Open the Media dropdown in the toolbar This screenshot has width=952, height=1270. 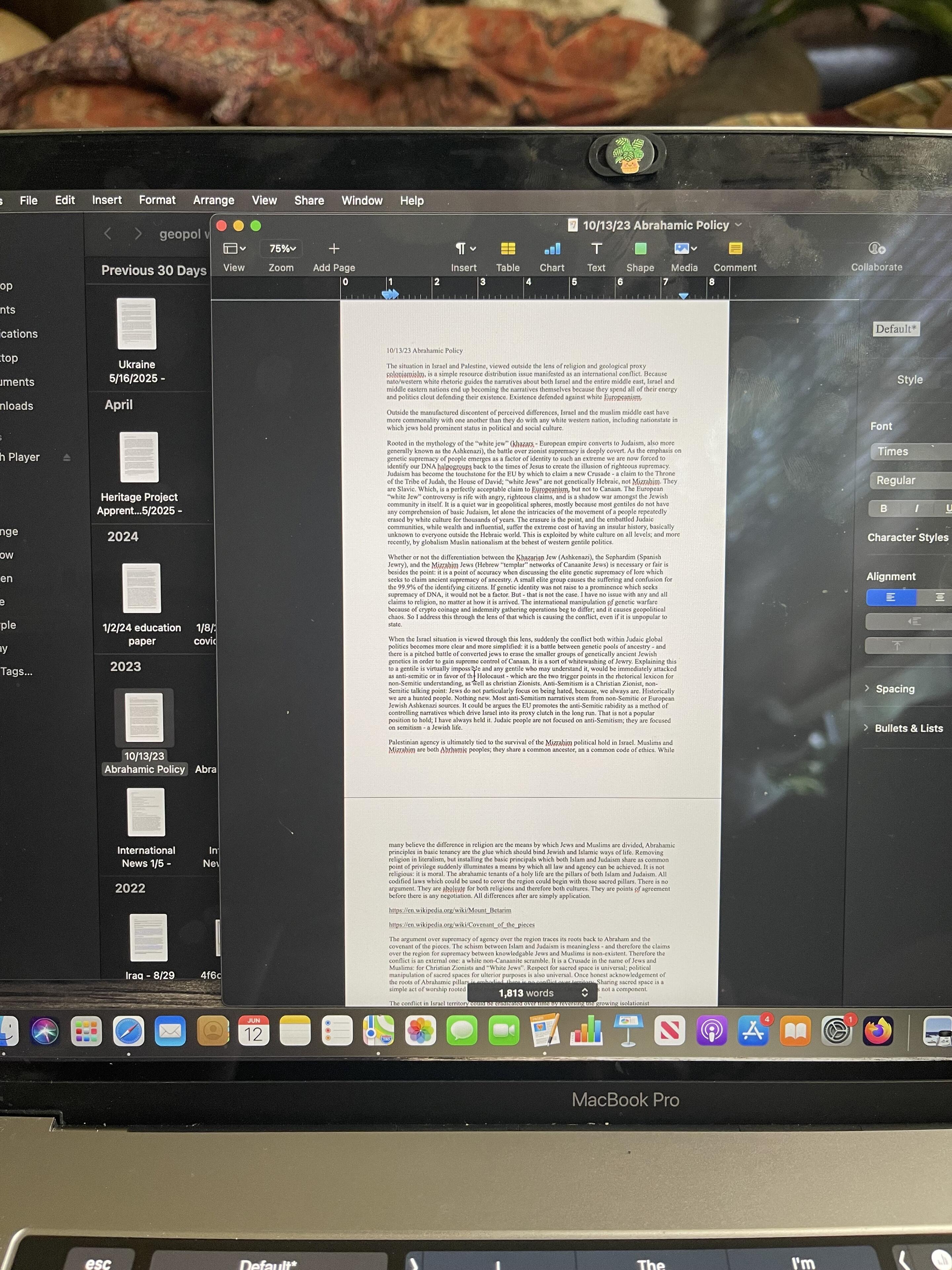tap(685, 249)
